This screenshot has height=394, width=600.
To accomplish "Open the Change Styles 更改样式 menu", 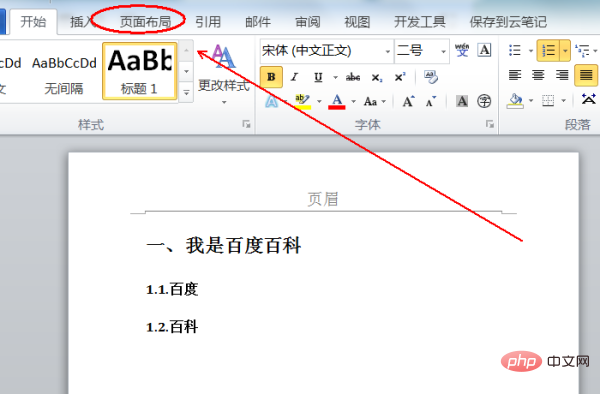I will tap(224, 75).
